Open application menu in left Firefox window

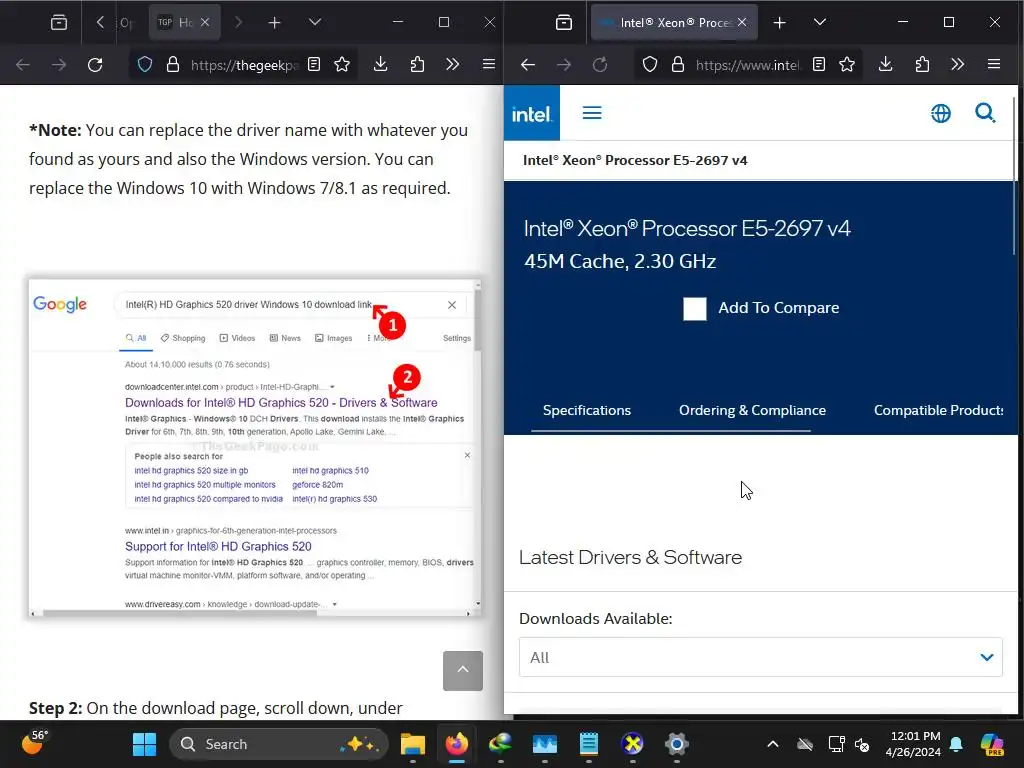point(488,65)
